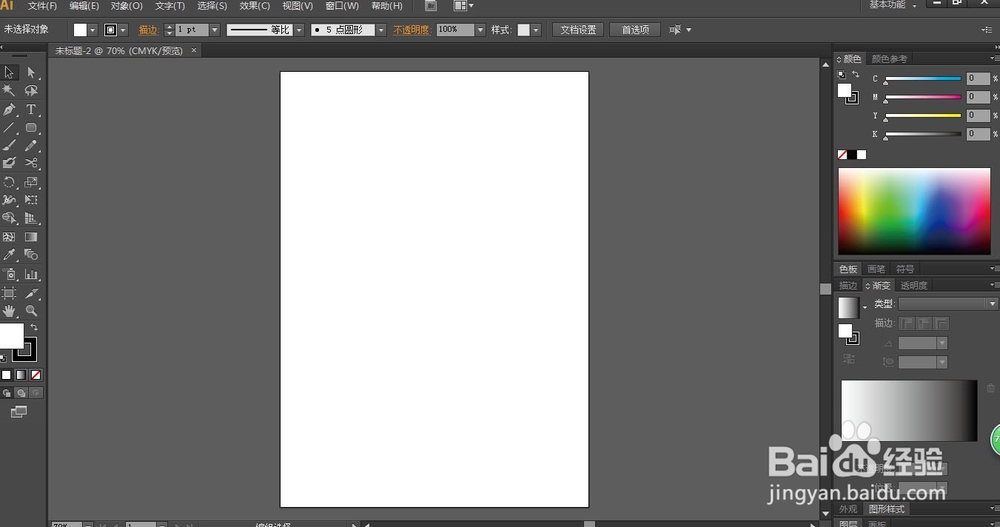Select the Scale tool
This screenshot has width=1000, height=527.
click(x=31, y=182)
